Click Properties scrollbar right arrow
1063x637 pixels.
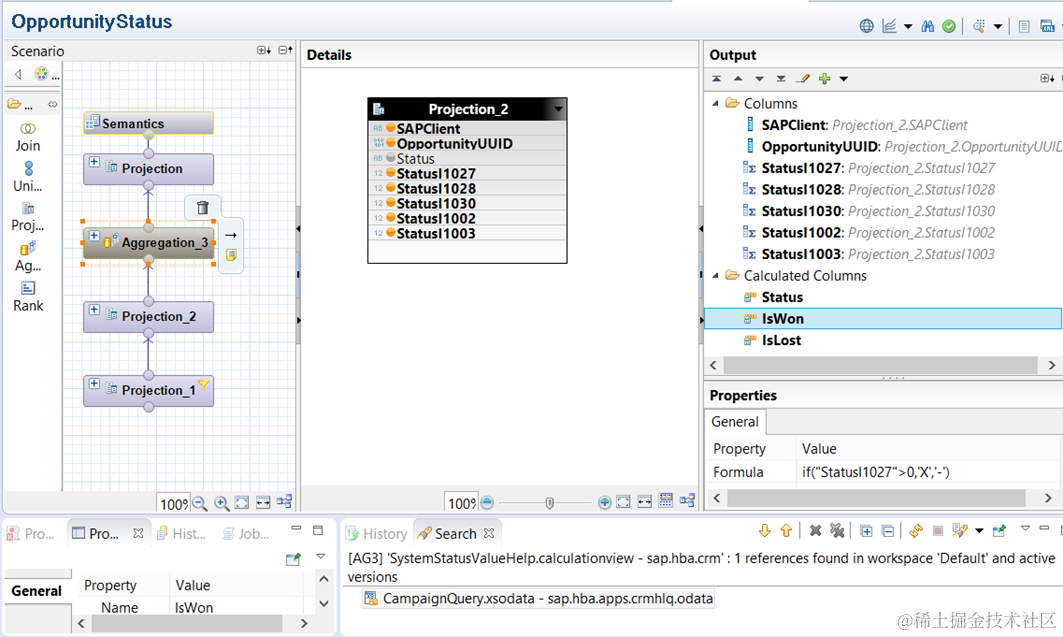click(1048, 498)
